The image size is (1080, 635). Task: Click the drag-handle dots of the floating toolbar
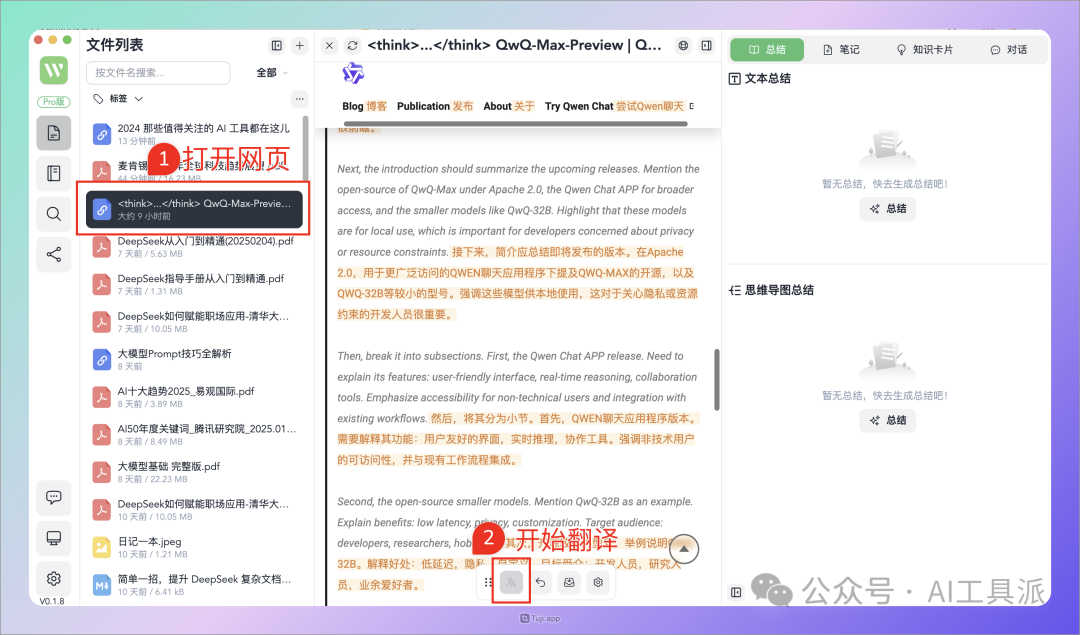[x=488, y=582]
